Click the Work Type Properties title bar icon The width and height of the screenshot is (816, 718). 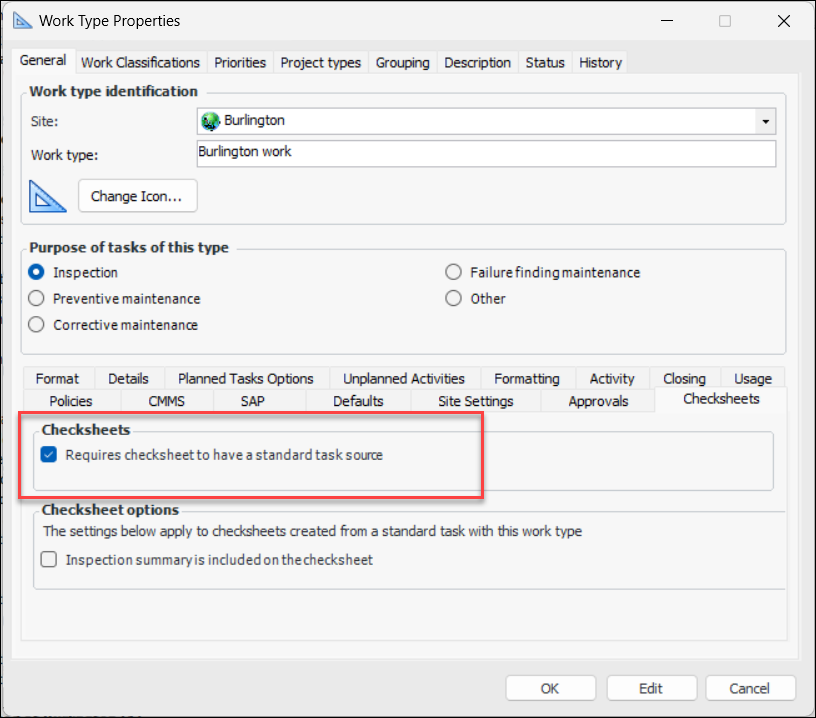(22, 21)
